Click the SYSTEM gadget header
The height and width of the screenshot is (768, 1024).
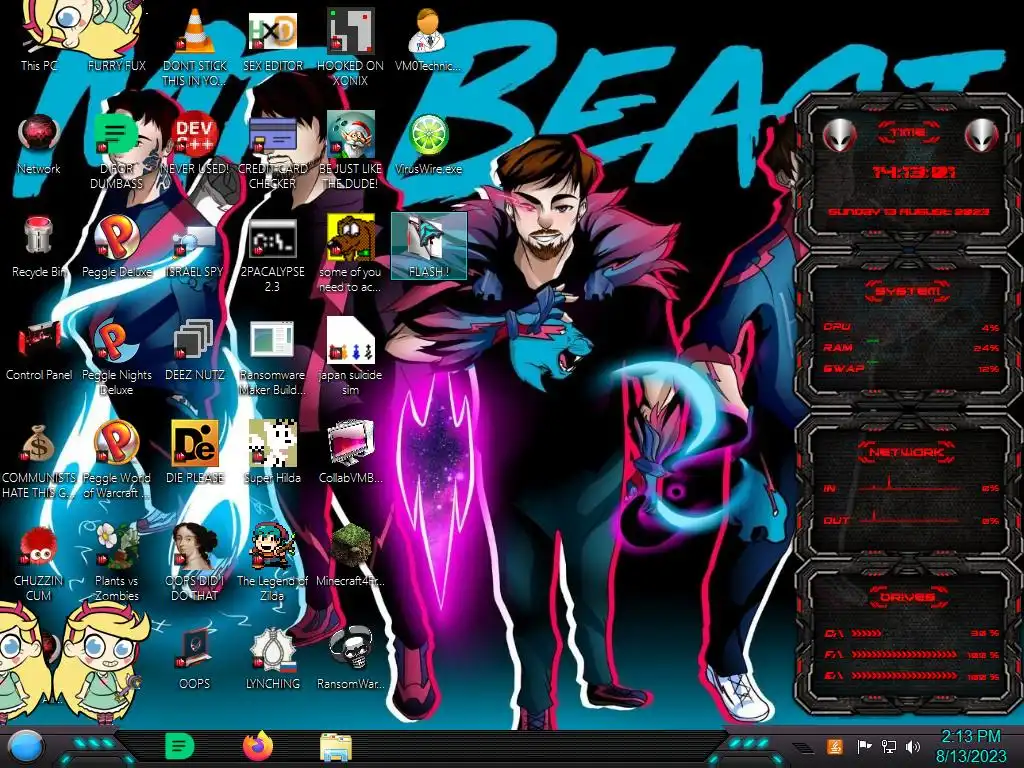point(908,291)
